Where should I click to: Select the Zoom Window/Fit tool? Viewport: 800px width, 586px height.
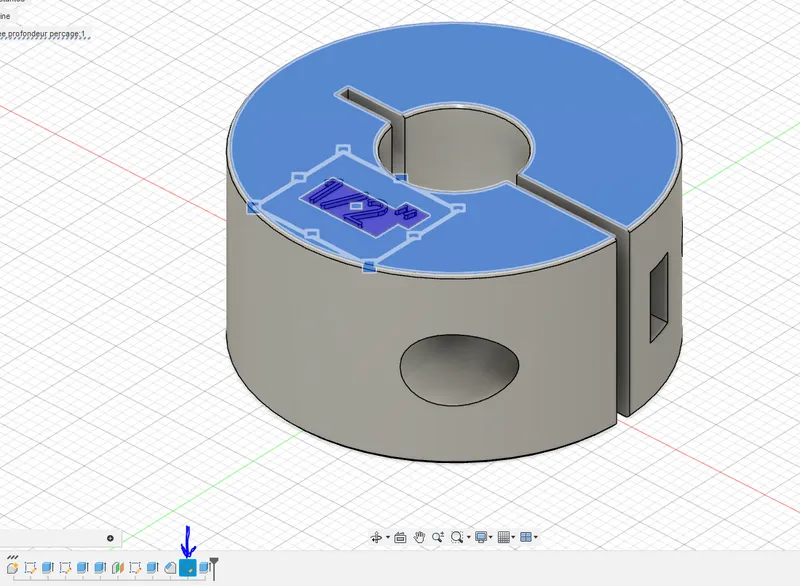point(457,537)
